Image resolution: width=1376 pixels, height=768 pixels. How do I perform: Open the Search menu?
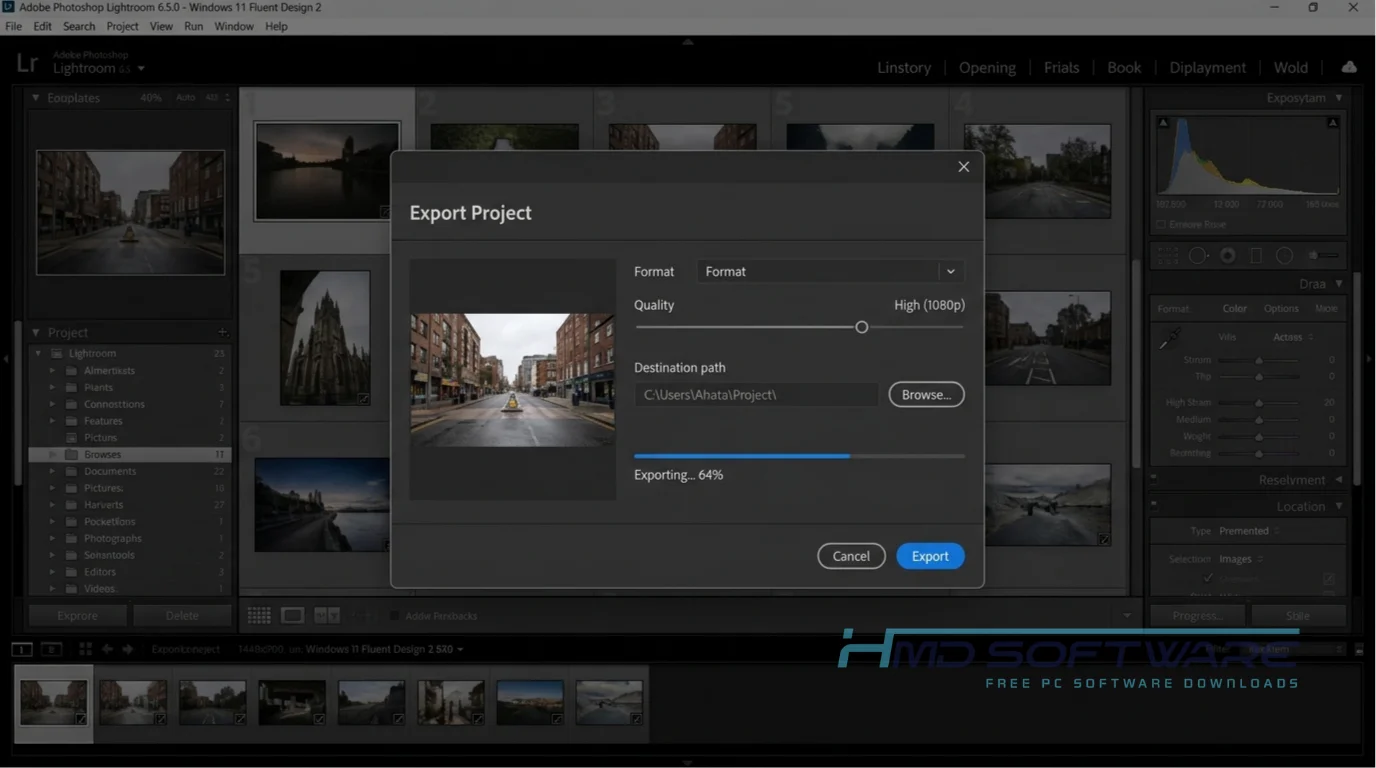pyautogui.click(x=79, y=26)
